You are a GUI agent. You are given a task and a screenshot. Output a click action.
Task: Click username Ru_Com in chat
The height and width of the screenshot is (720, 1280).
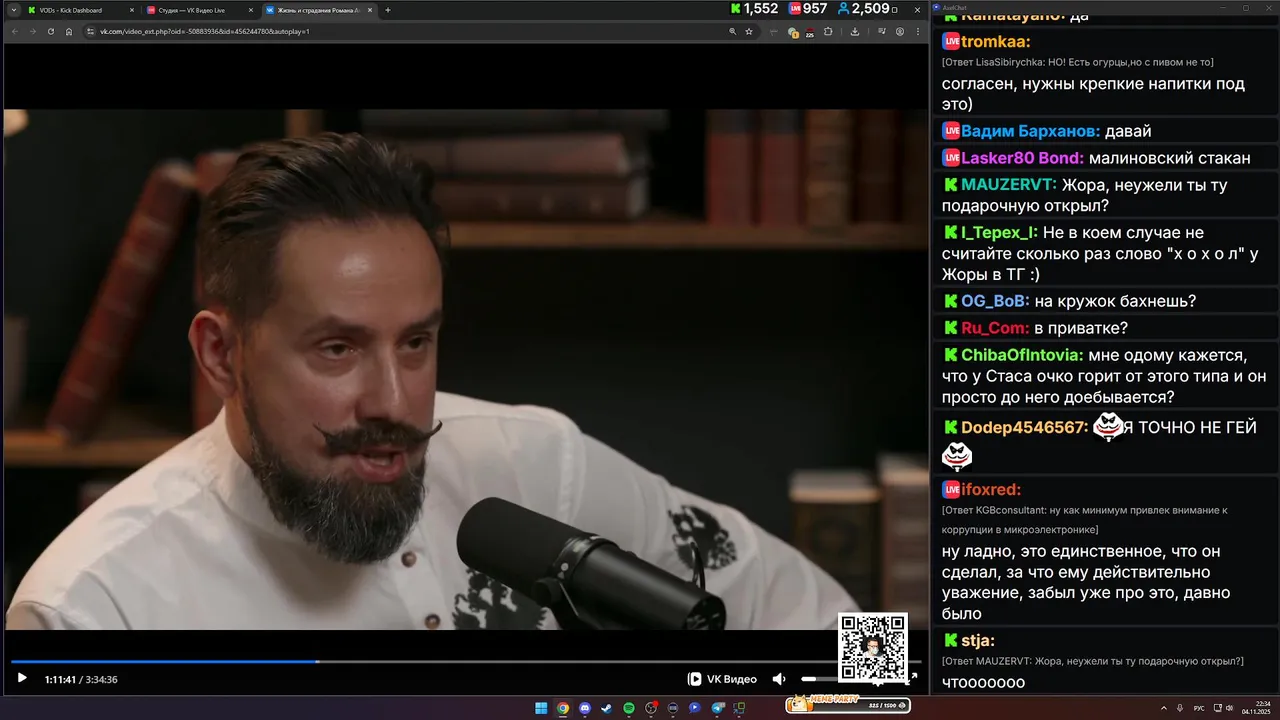pos(995,328)
